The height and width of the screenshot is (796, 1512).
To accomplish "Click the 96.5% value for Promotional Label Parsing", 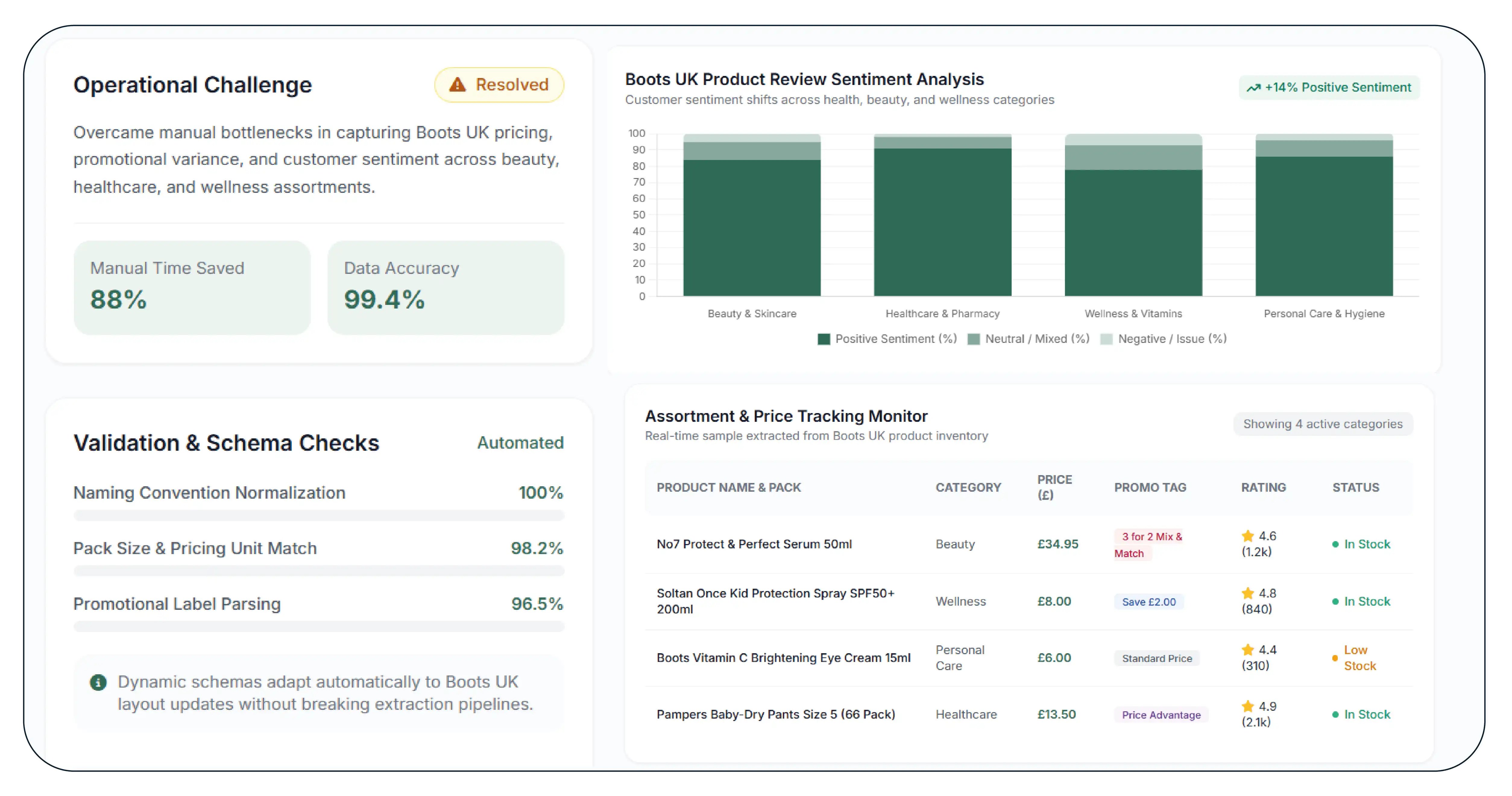I will pyautogui.click(x=537, y=604).
